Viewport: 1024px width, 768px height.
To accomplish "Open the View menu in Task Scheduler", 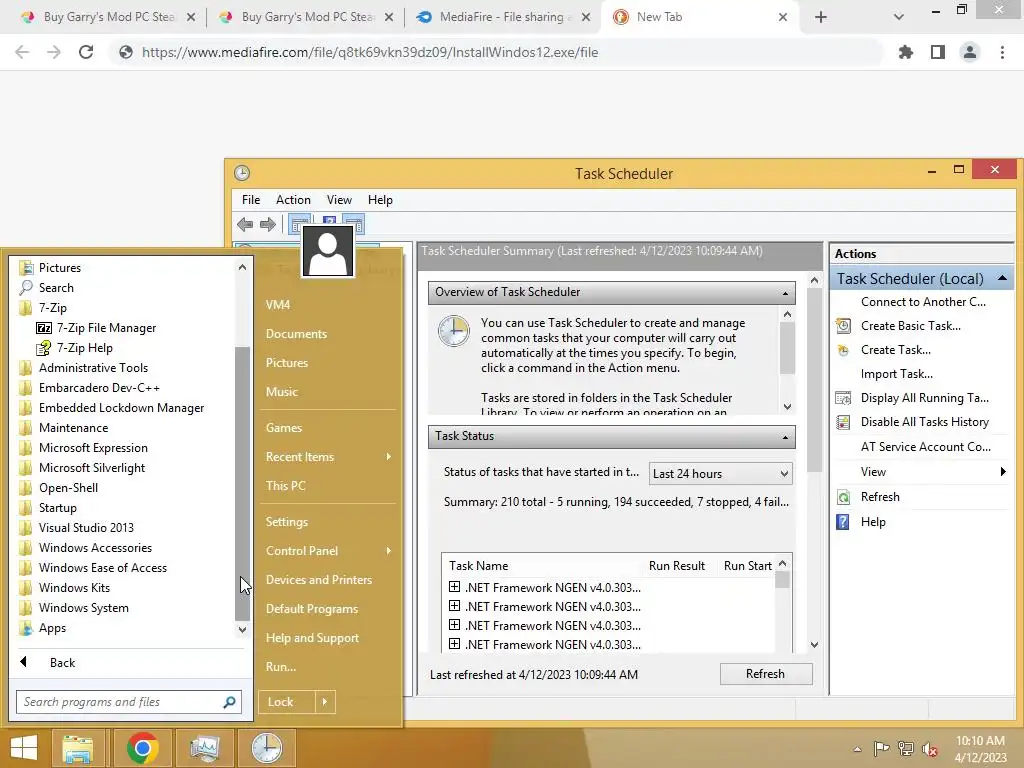I will tap(339, 200).
